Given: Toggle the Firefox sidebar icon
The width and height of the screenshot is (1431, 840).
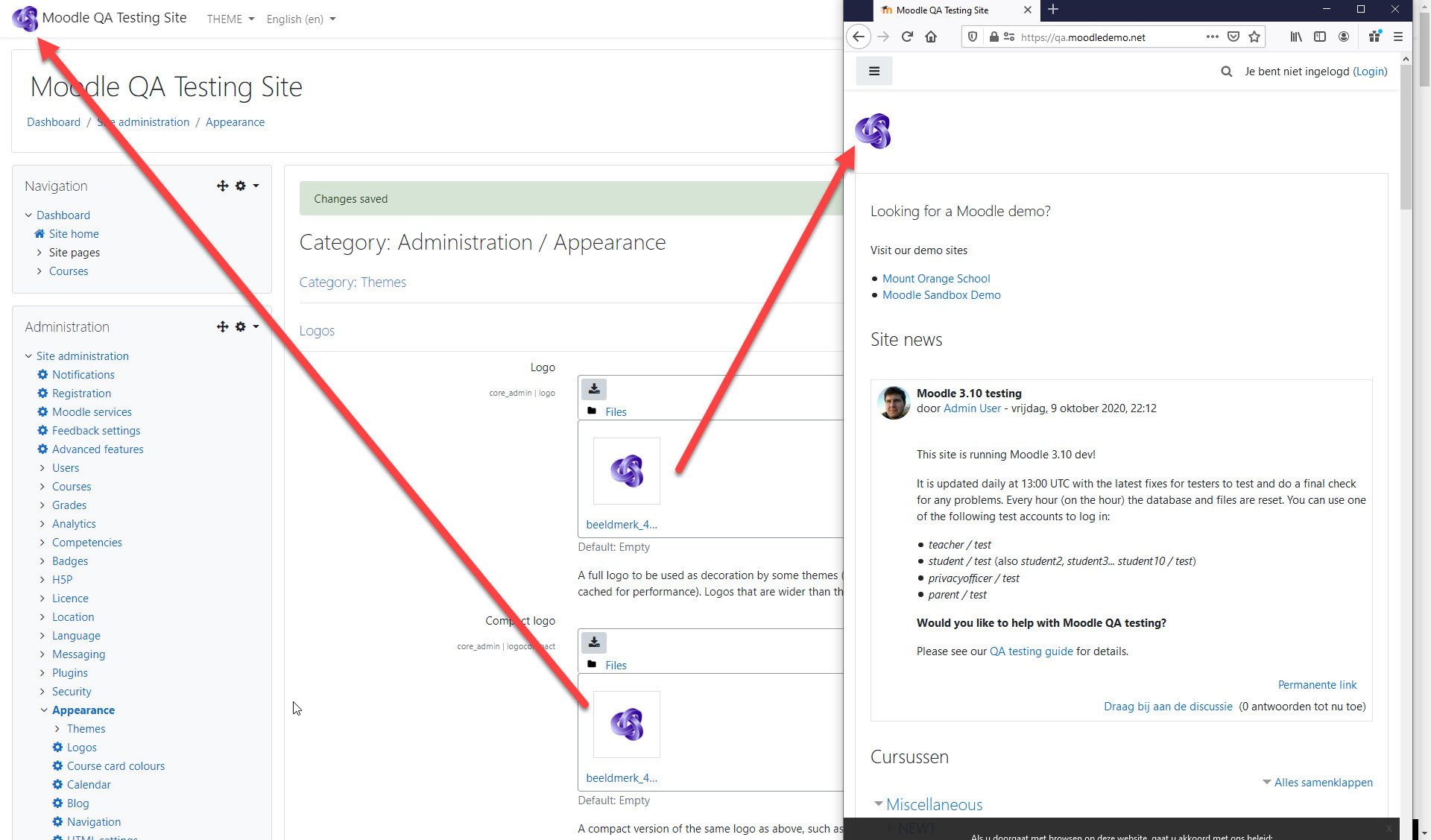Looking at the screenshot, I should pyautogui.click(x=1320, y=37).
